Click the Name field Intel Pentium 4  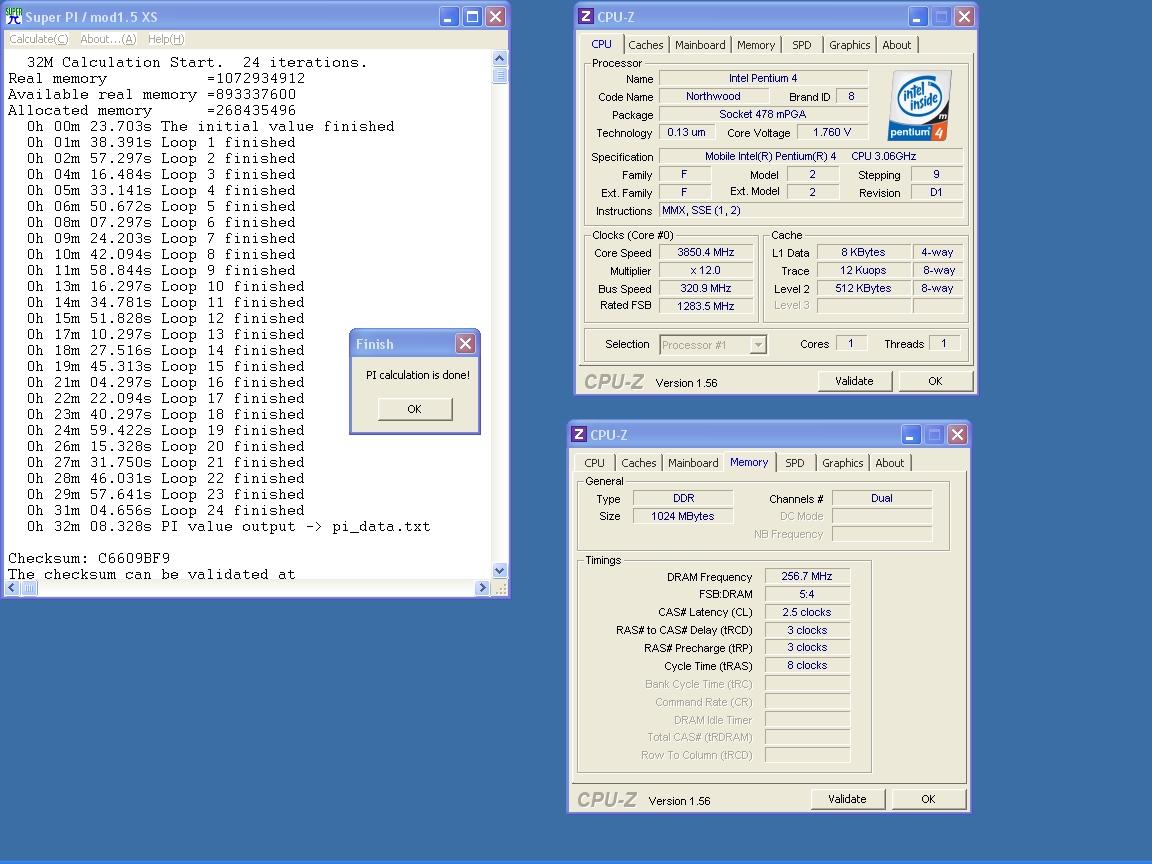tap(763, 78)
